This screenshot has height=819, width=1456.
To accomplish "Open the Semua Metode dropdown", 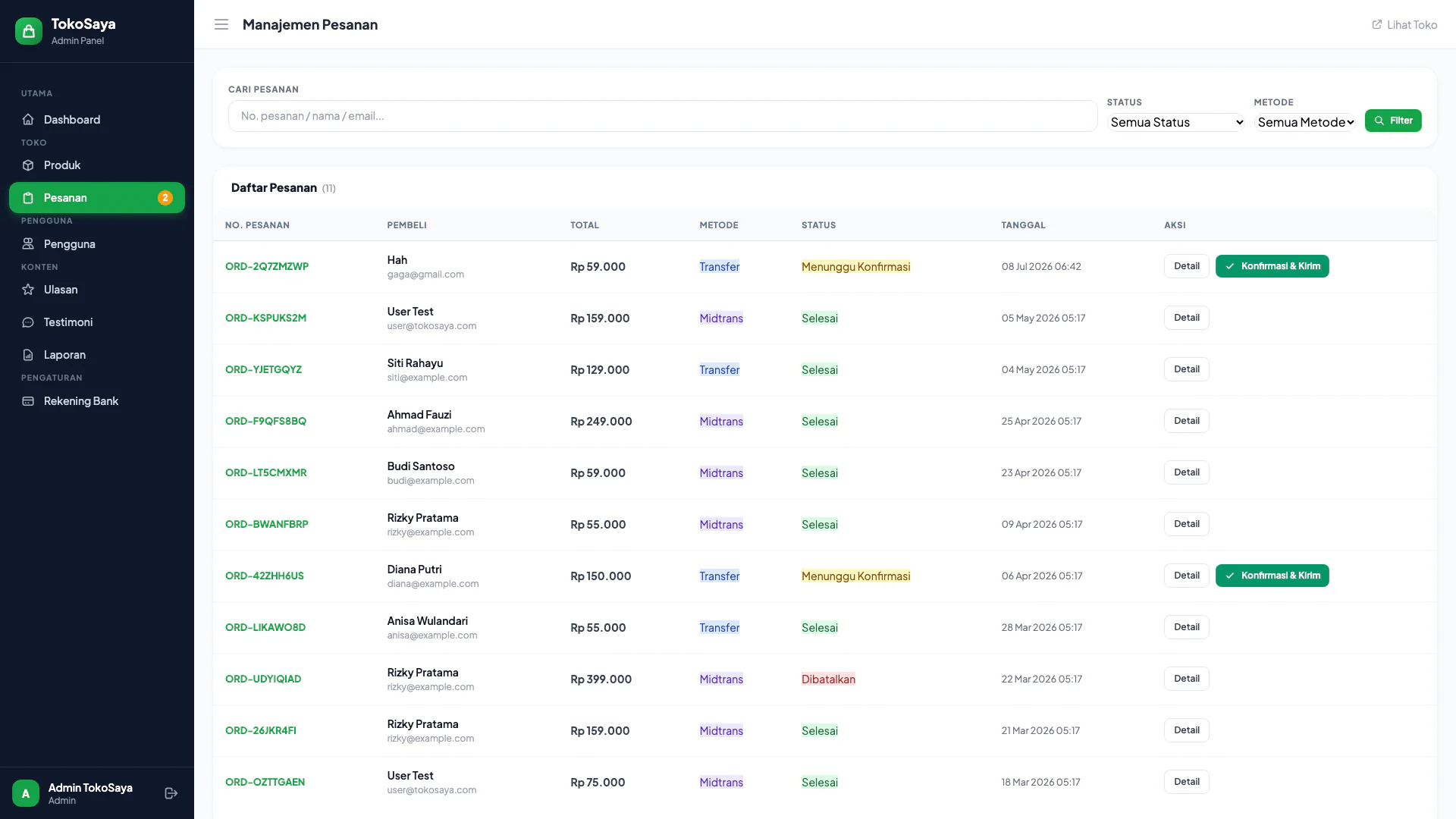I will coord(1306,122).
